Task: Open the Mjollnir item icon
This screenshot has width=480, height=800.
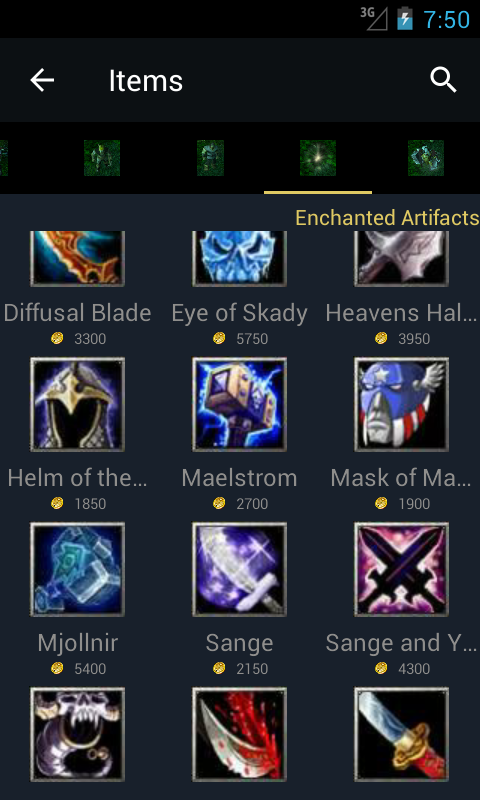Action: (78, 569)
